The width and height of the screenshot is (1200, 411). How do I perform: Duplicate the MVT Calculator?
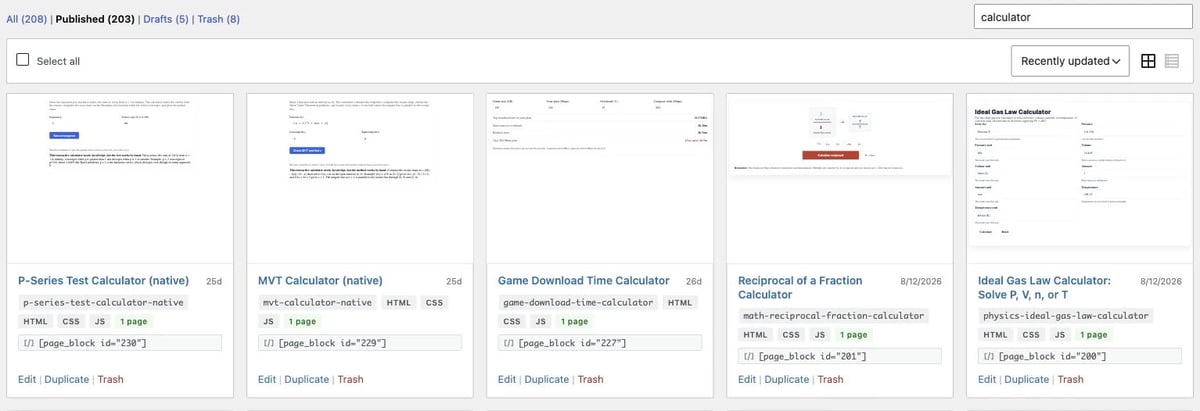[x=306, y=380]
